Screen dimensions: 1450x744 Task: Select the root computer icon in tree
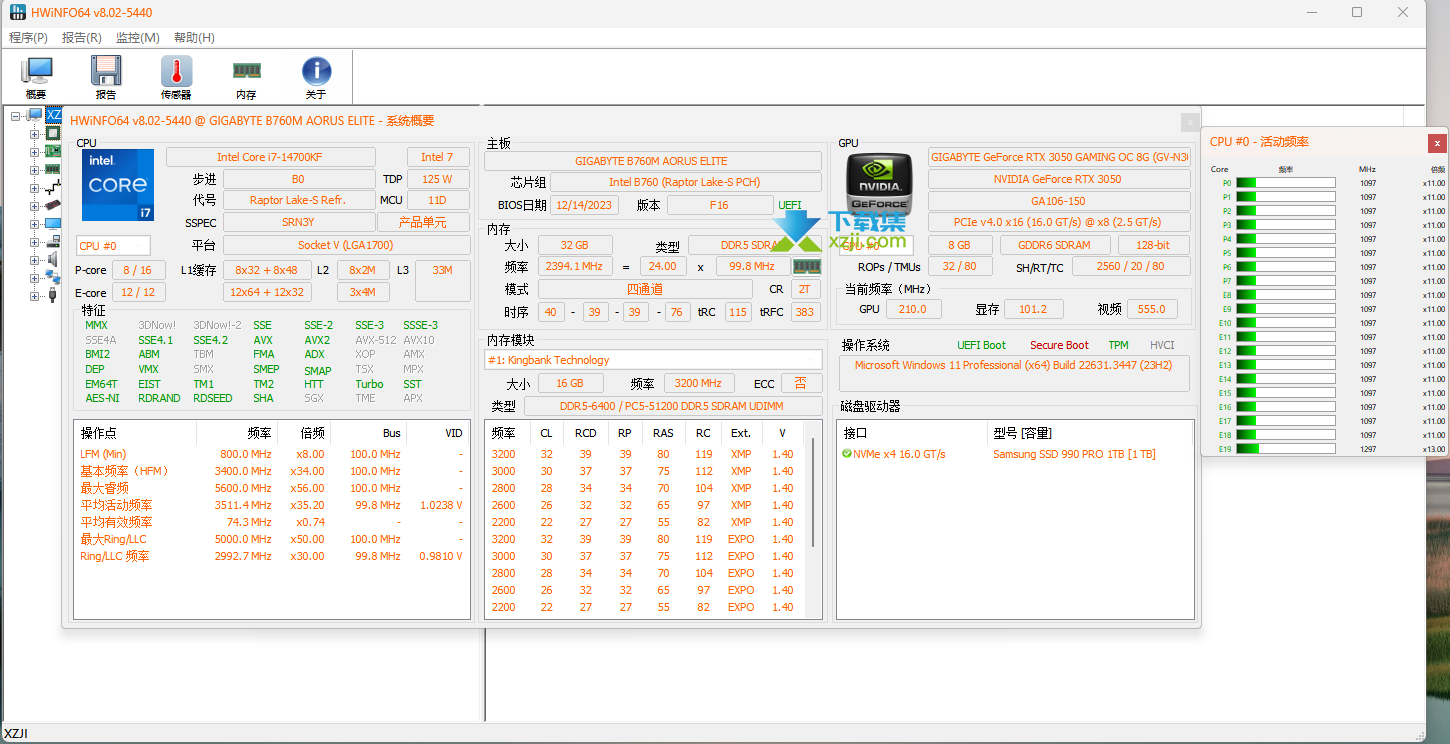point(35,116)
